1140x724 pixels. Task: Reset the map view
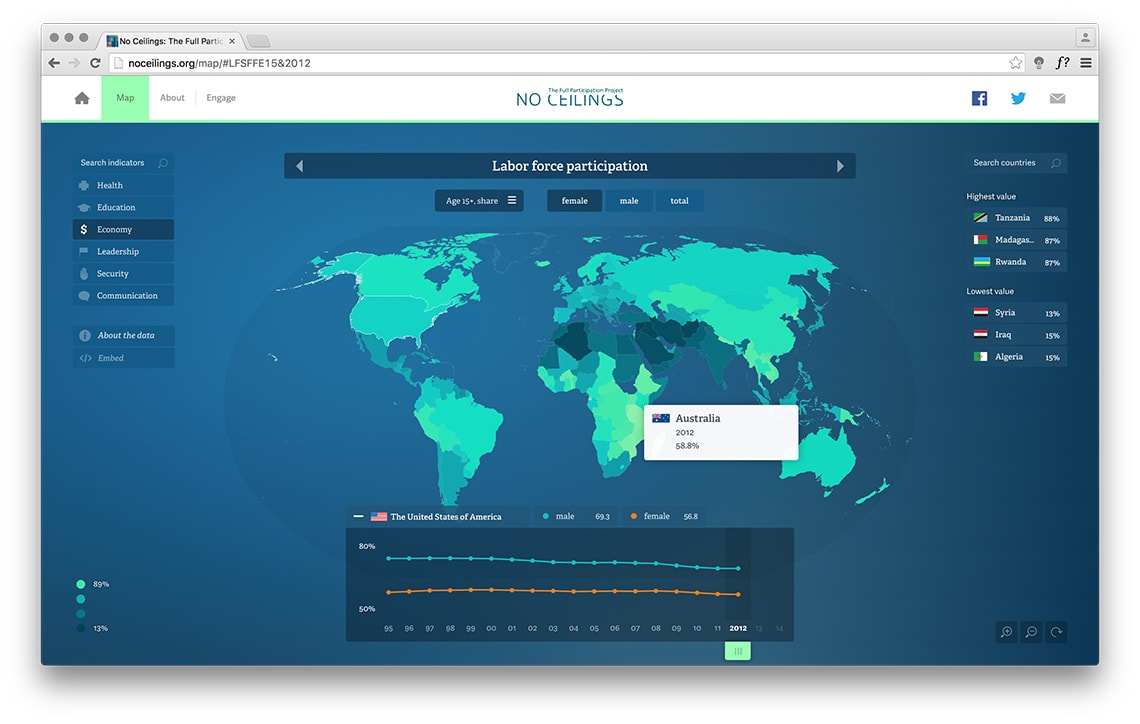1056,632
